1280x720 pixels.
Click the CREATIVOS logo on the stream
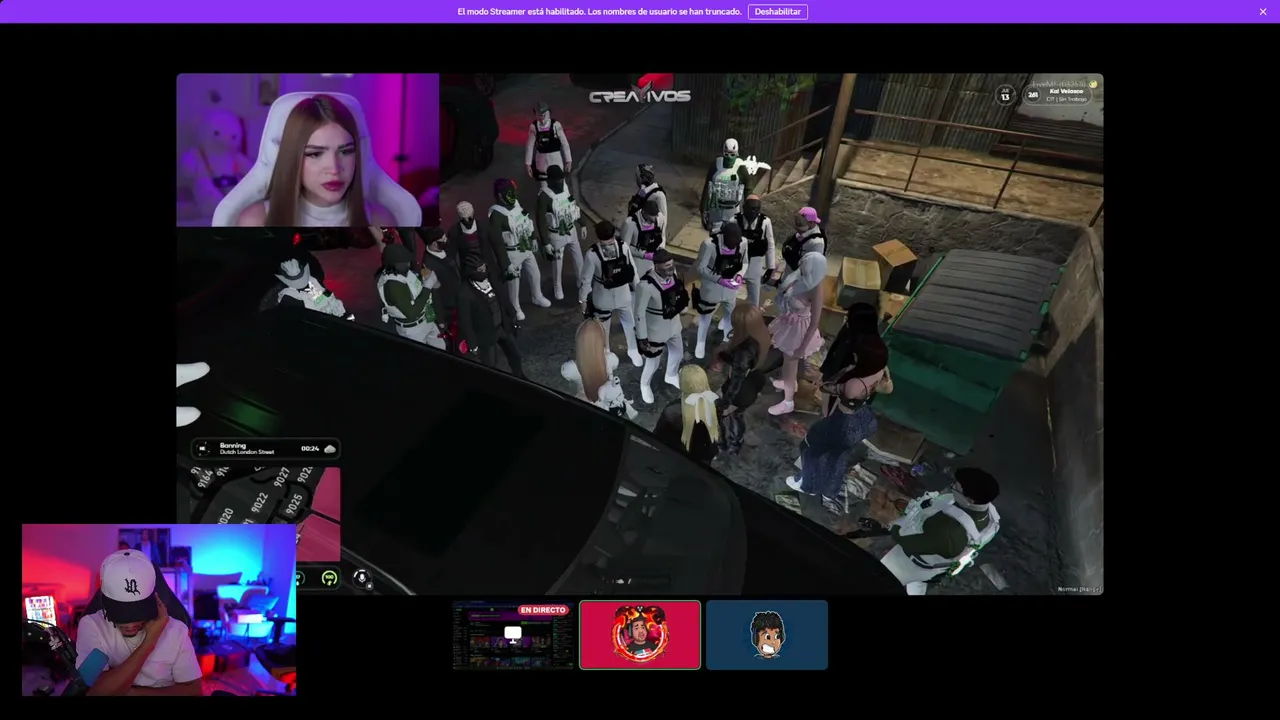pyautogui.click(x=640, y=96)
